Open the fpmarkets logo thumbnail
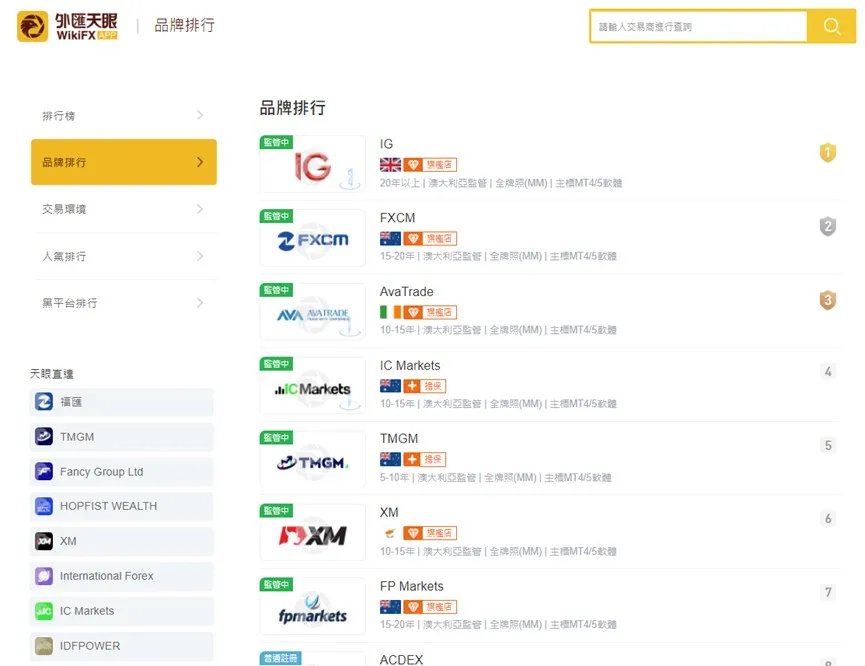Viewport: 865px width, 666px height. pyautogui.click(x=313, y=606)
